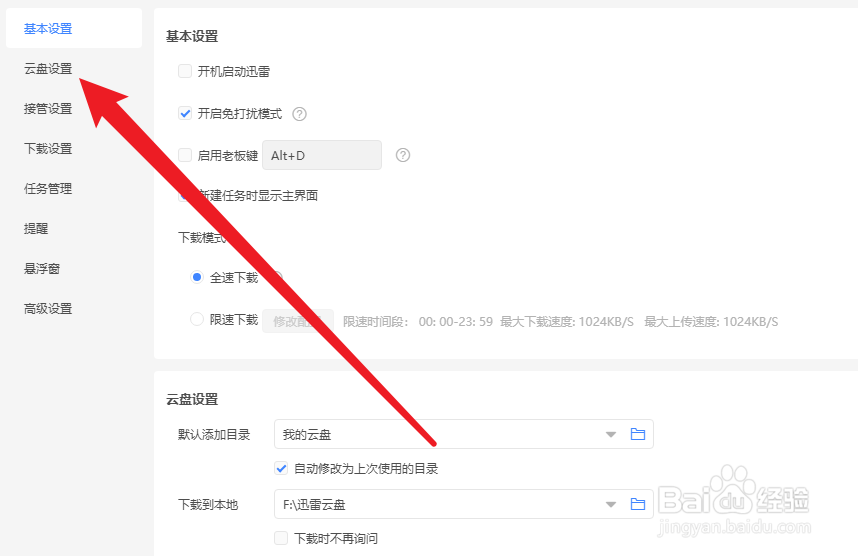Click the folder icon for 下载到本地

coord(637,504)
